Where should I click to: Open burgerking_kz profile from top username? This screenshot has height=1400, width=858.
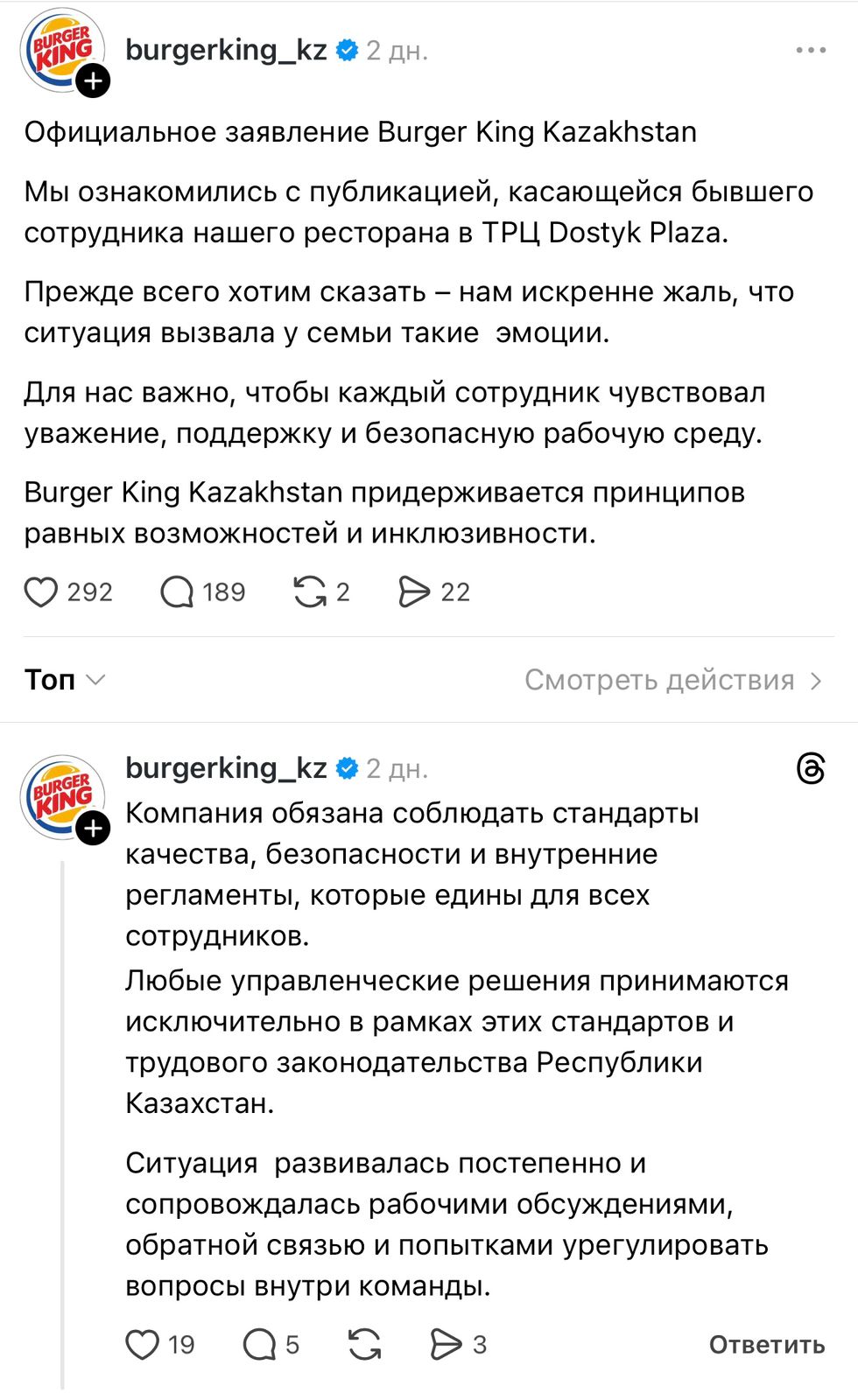tap(226, 51)
